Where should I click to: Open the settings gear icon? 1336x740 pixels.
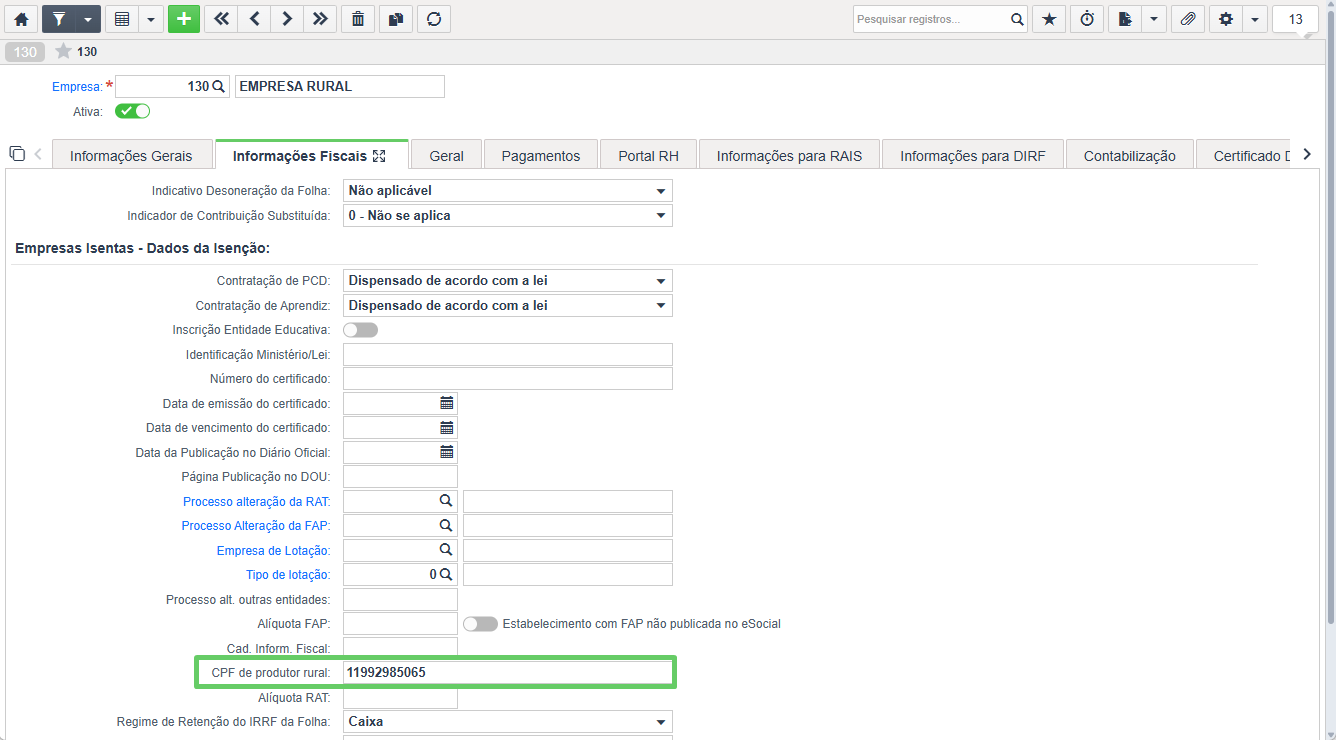(x=1226, y=19)
